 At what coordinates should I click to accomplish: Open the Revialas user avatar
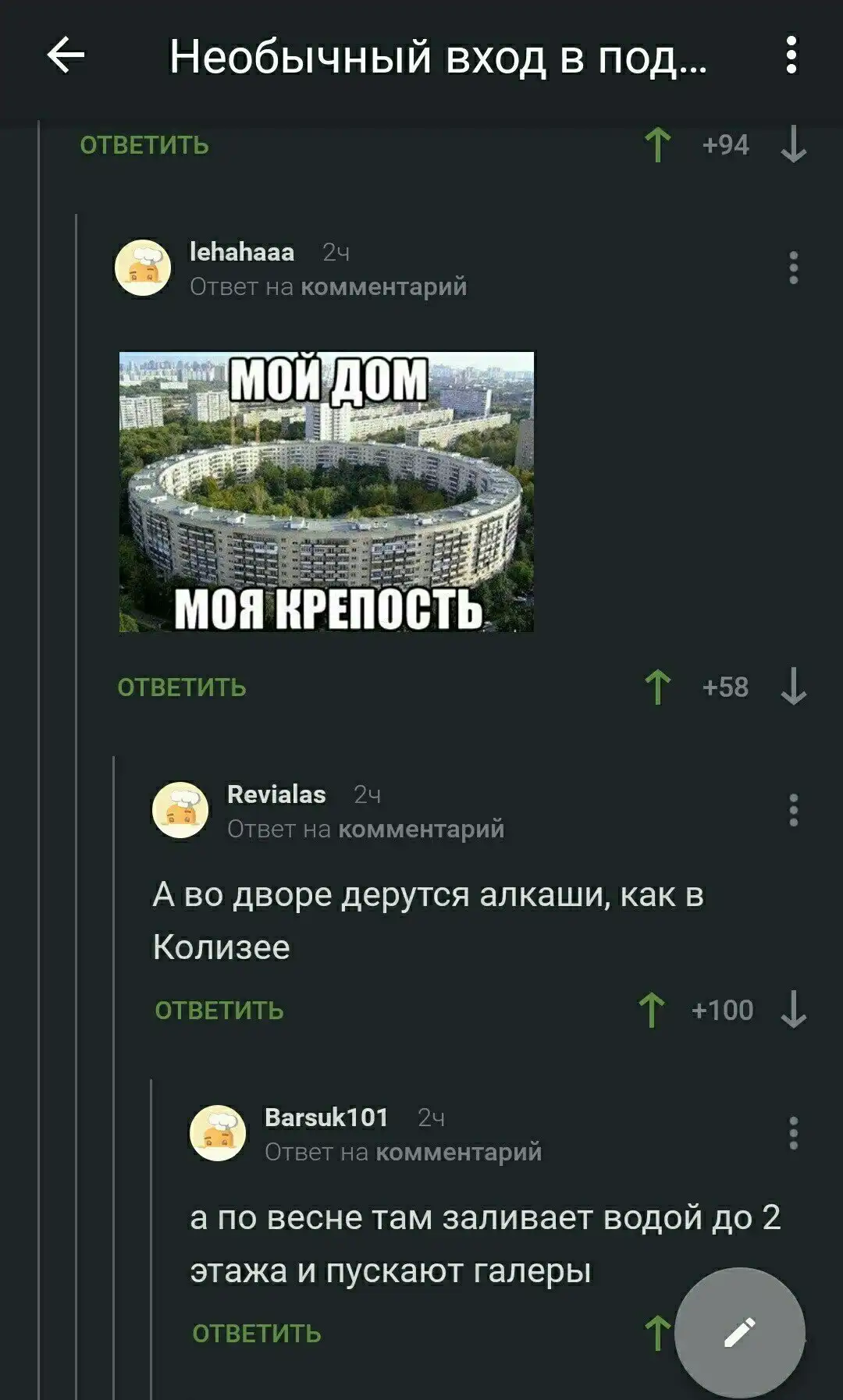[180, 810]
